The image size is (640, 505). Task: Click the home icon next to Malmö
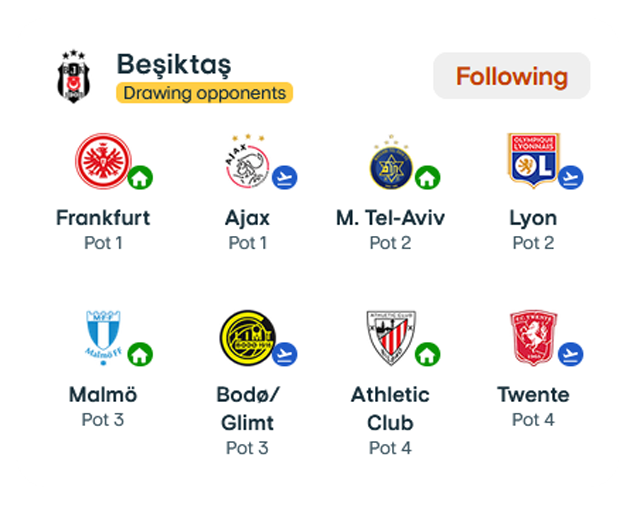(x=140, y=354)
